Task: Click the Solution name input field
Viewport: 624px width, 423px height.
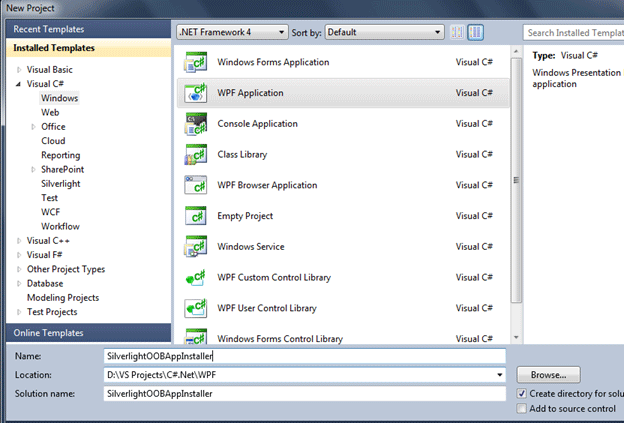Action: (x=304, y=394)
